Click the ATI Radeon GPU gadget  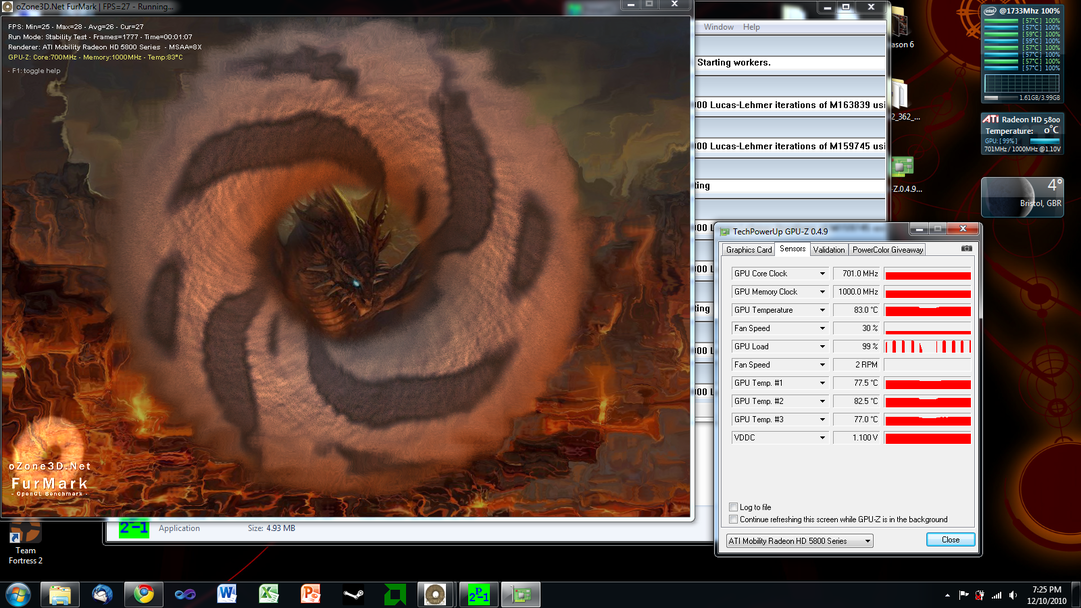pos(1022,134)
